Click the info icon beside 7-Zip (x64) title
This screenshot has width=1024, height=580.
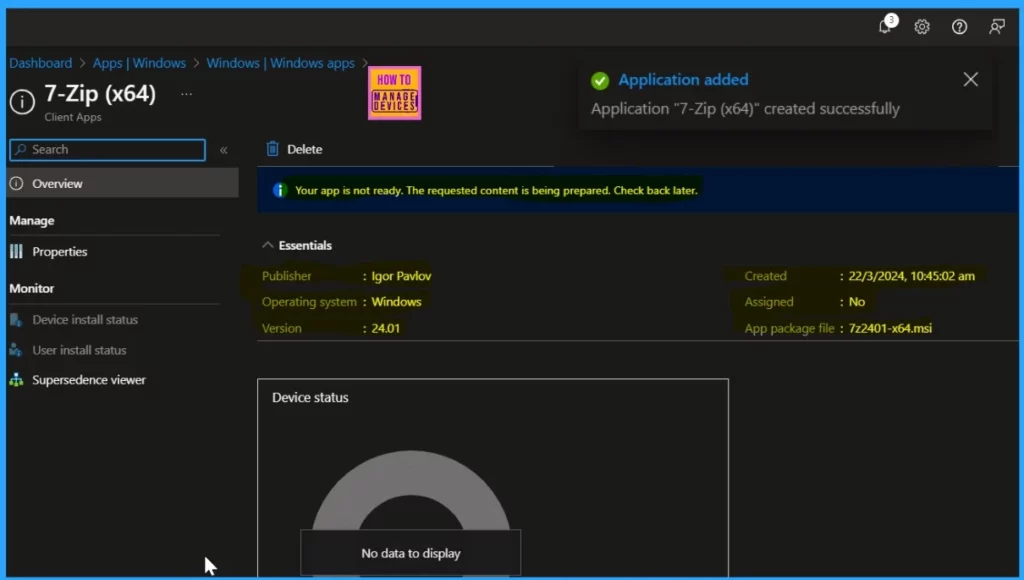tap(22, 101)
